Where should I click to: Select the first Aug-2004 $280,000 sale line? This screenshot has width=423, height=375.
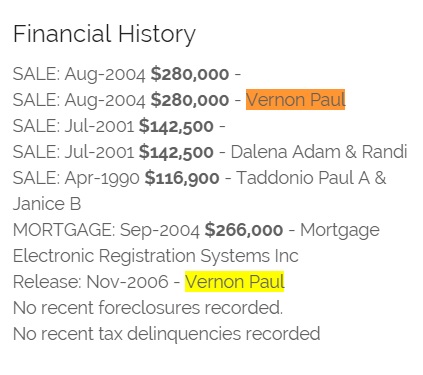tap(127, 74)
